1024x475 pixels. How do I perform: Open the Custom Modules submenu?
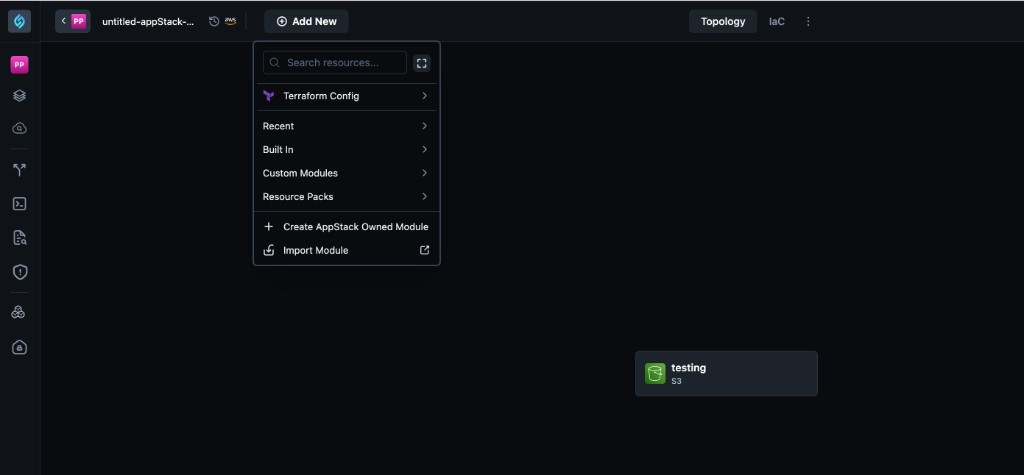346,173
